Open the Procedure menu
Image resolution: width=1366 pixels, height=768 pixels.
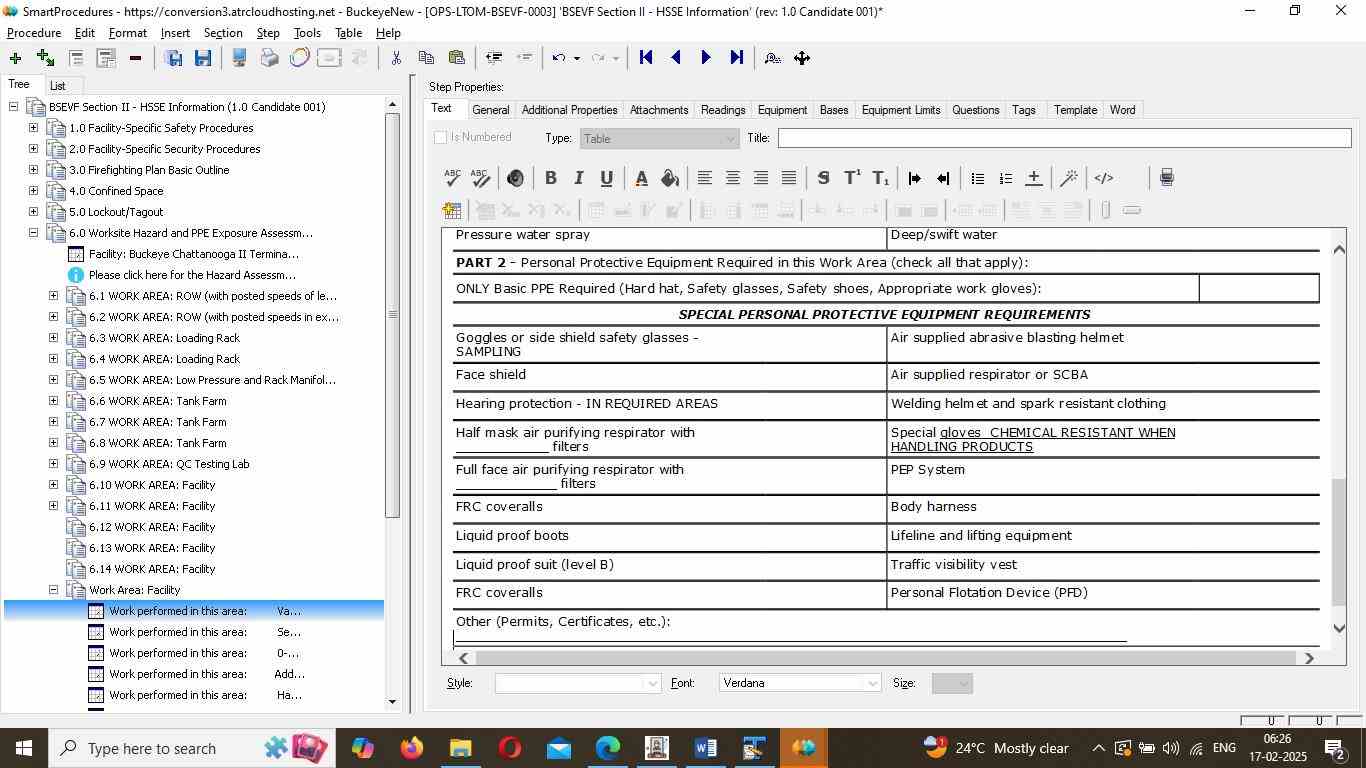pyautogui.click(x=34, y=33)
